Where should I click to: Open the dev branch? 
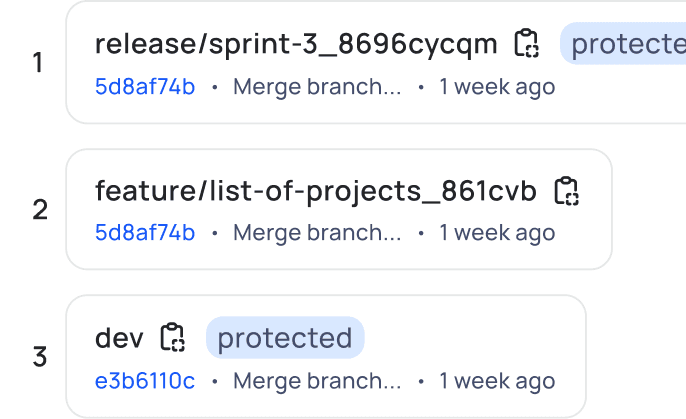click(x=119, y=338)
